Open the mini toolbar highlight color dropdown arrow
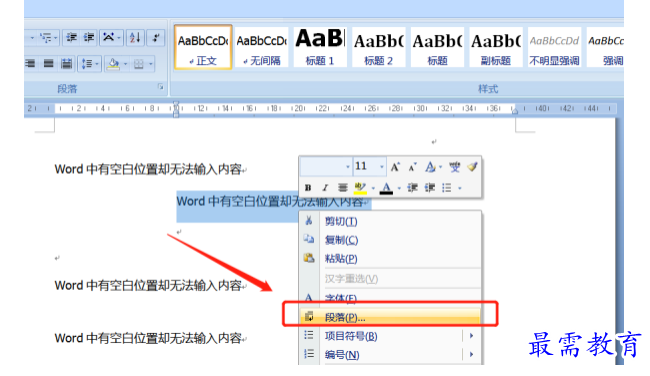This screenshot has width=650, height=376. click(373, 189)
